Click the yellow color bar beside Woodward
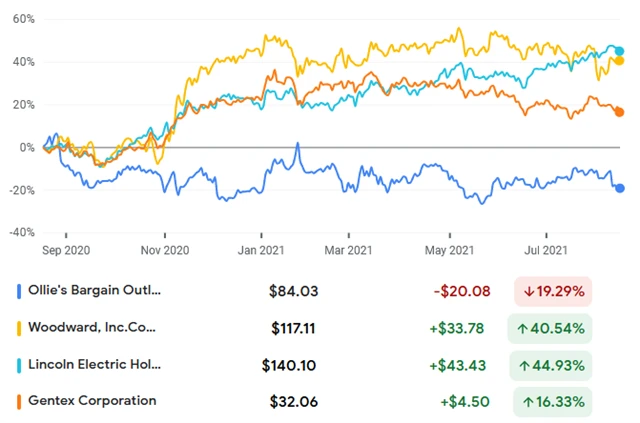Viewport: 640px width, 423px height. click(x=19, y=328)
